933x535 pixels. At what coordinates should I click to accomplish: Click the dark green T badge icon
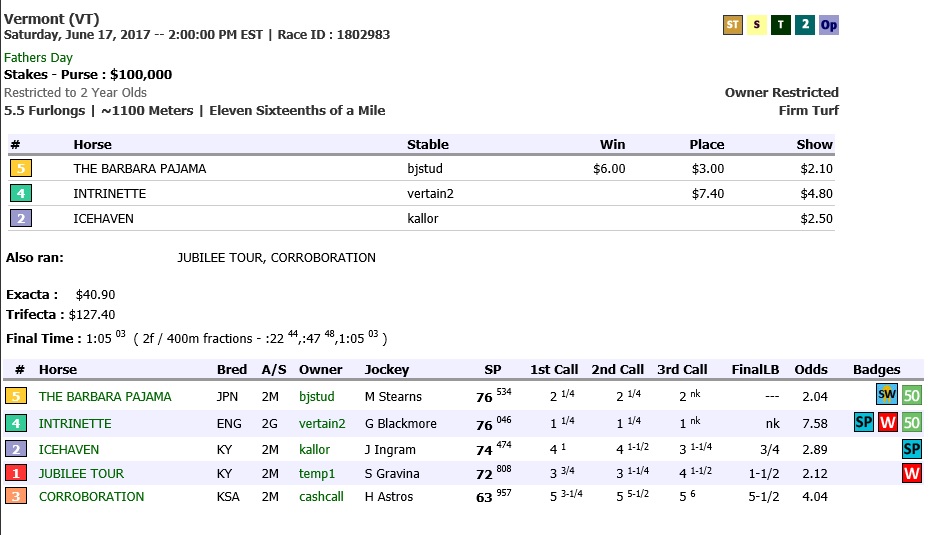pos(781,25)
